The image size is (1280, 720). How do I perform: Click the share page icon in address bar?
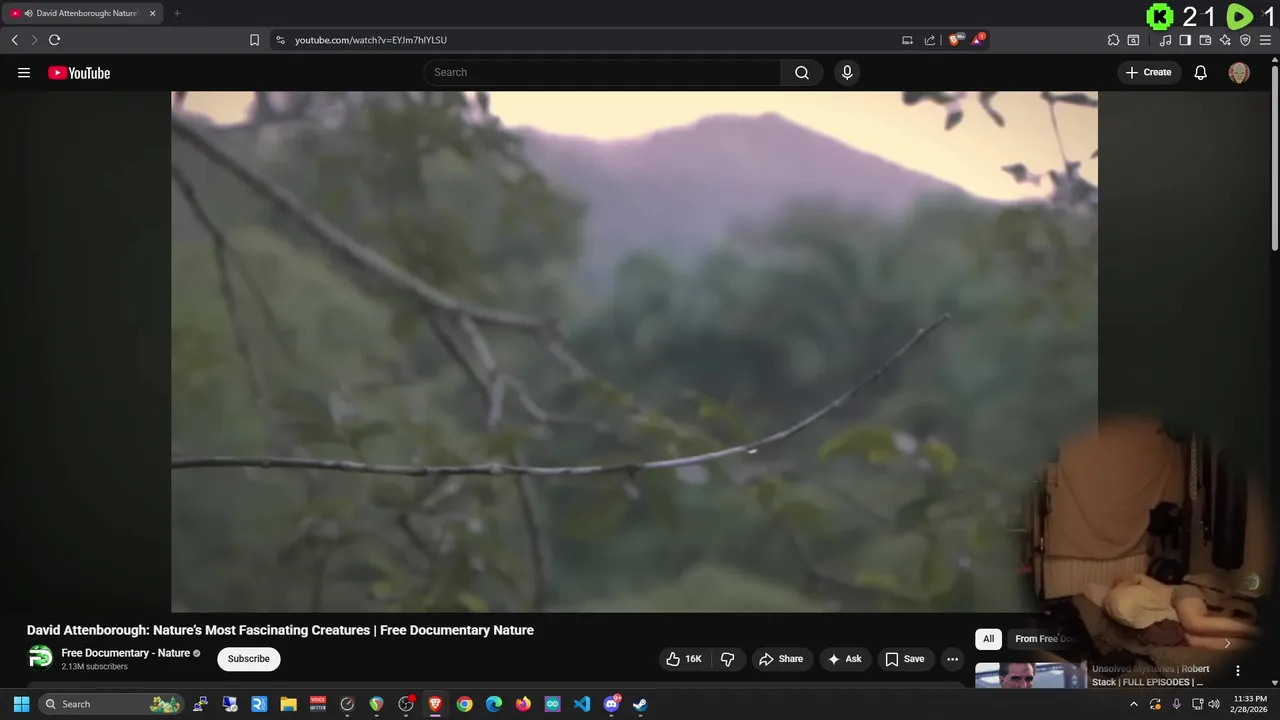(929, 40)
